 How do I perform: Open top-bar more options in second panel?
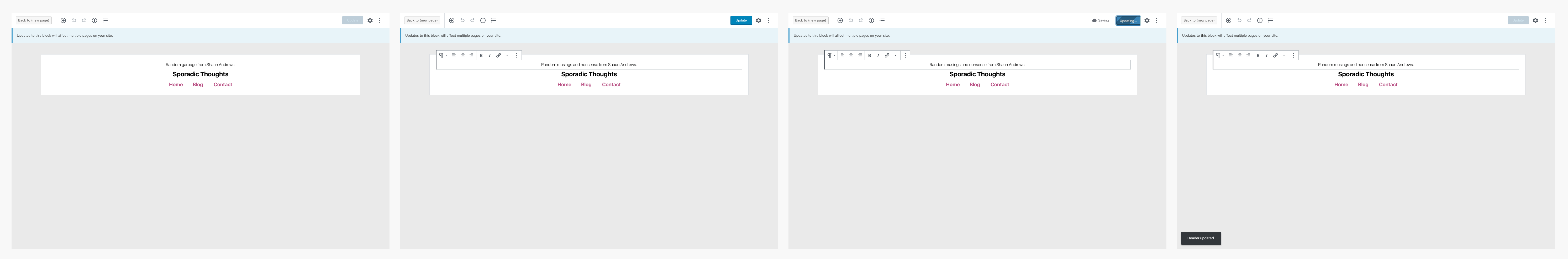(768, 21)
